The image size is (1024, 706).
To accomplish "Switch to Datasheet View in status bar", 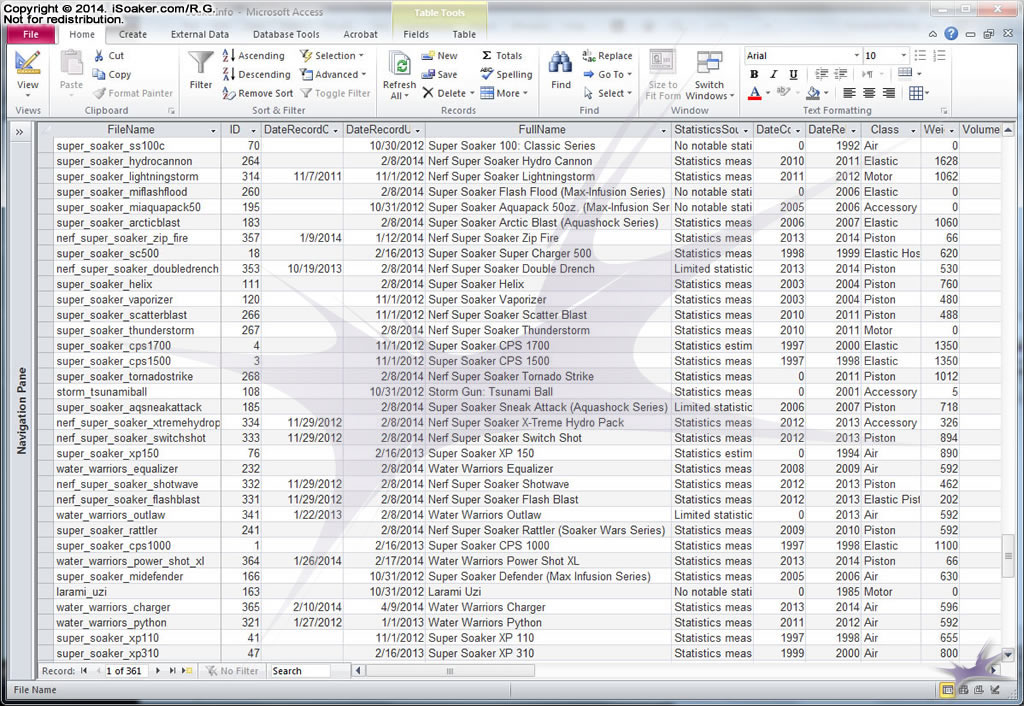I will (947, 690).
